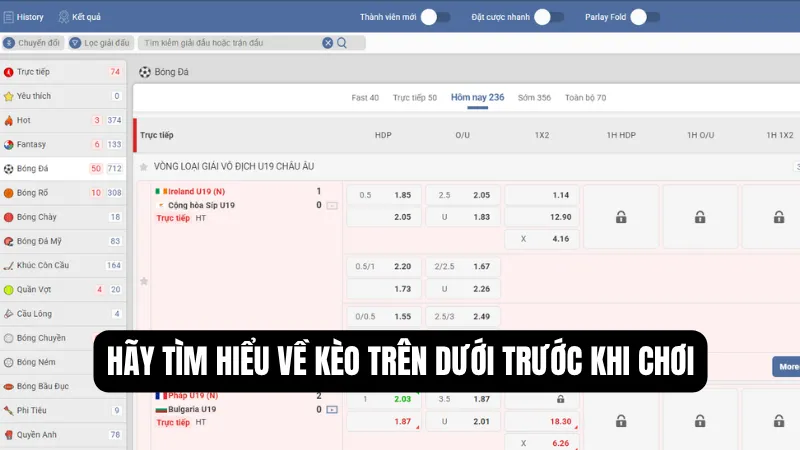Bet draw X at 4.16
This screenshot has width=800, height=450.
(x=542, y=239)
